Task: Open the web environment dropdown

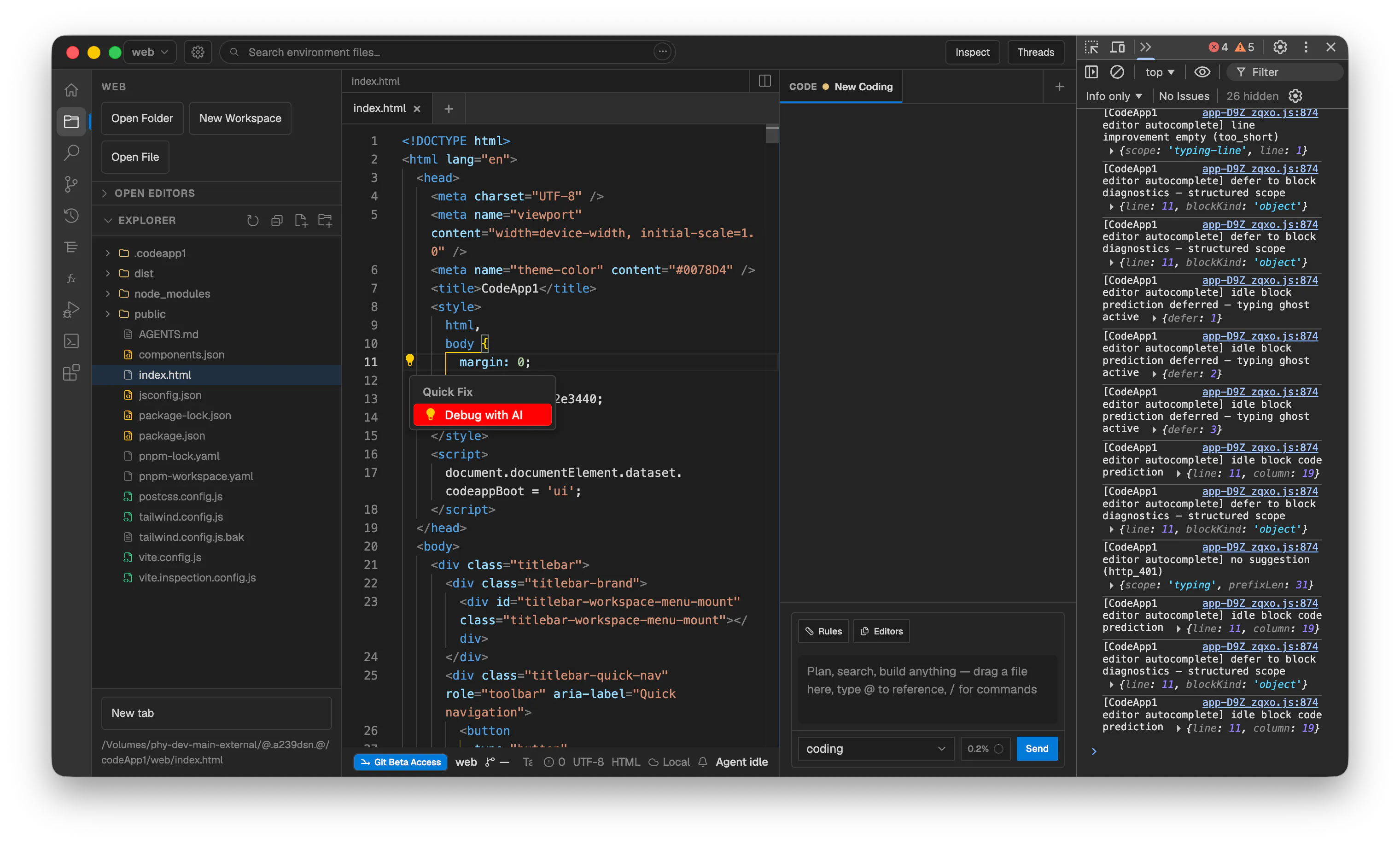Action: click(x=150, y=52)
